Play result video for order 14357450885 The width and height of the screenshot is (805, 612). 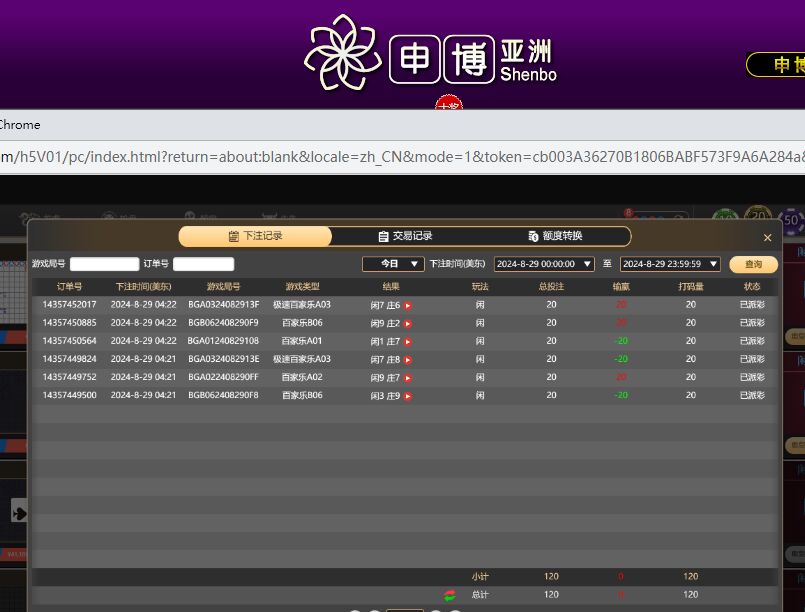(408, 324)
